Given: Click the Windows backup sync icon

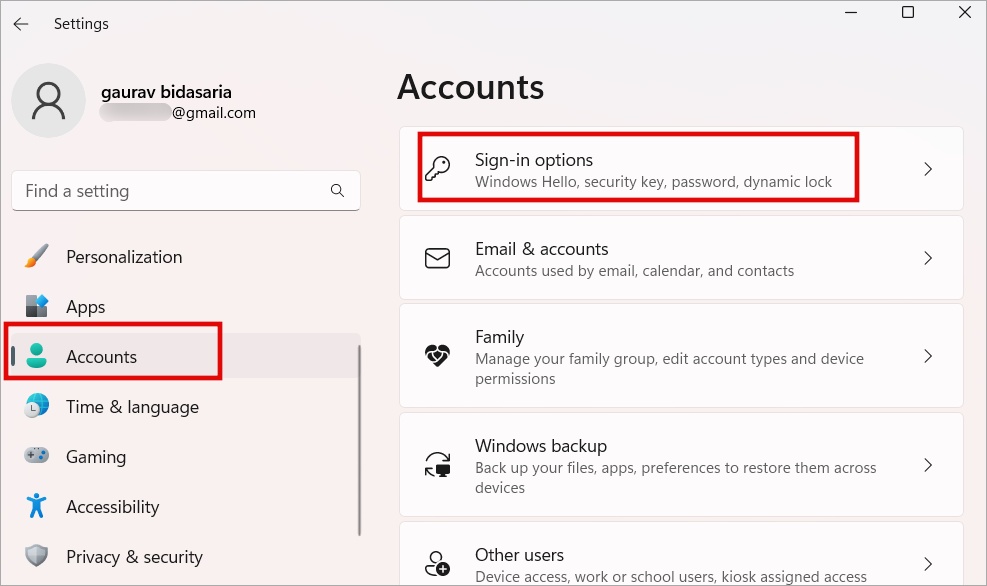Looking at the screenshot, I should coord(437,465).
